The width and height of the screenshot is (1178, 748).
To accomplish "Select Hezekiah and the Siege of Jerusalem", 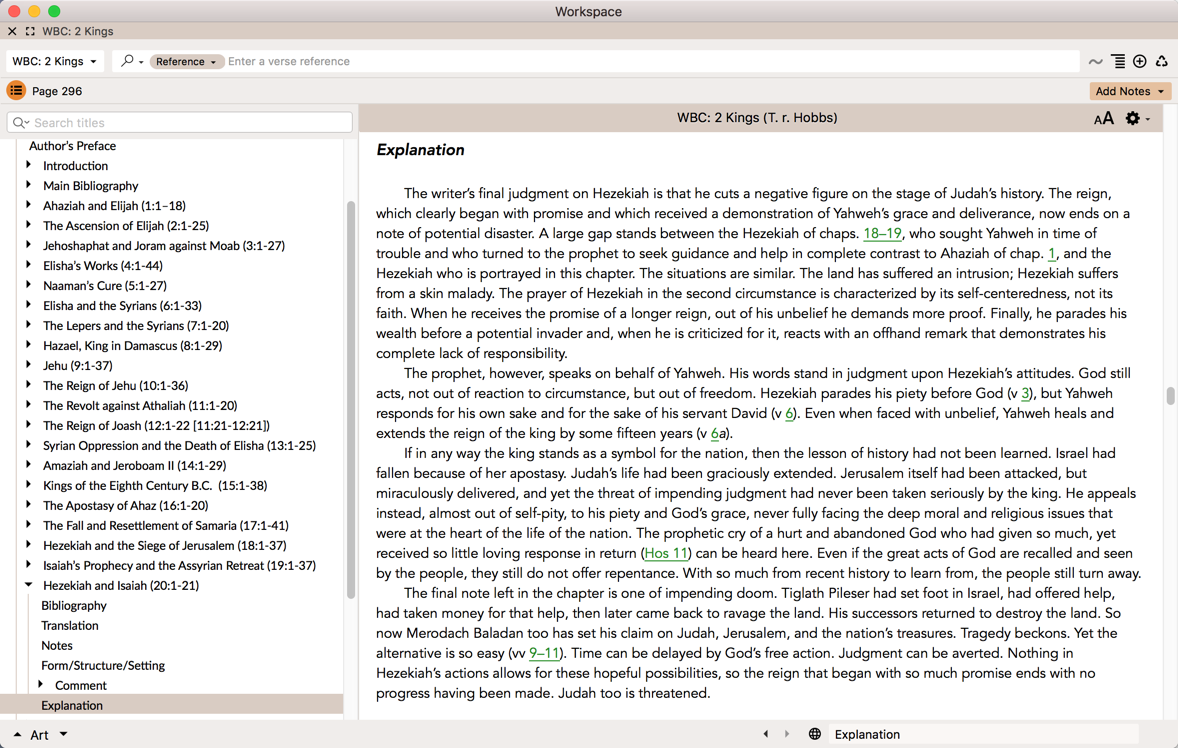I will point(165,545).
